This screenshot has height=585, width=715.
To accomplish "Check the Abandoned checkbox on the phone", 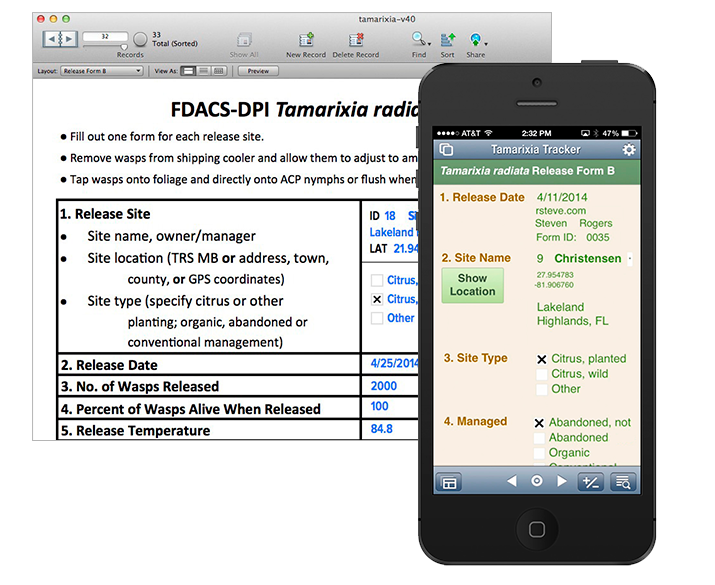I will point(539,438).
